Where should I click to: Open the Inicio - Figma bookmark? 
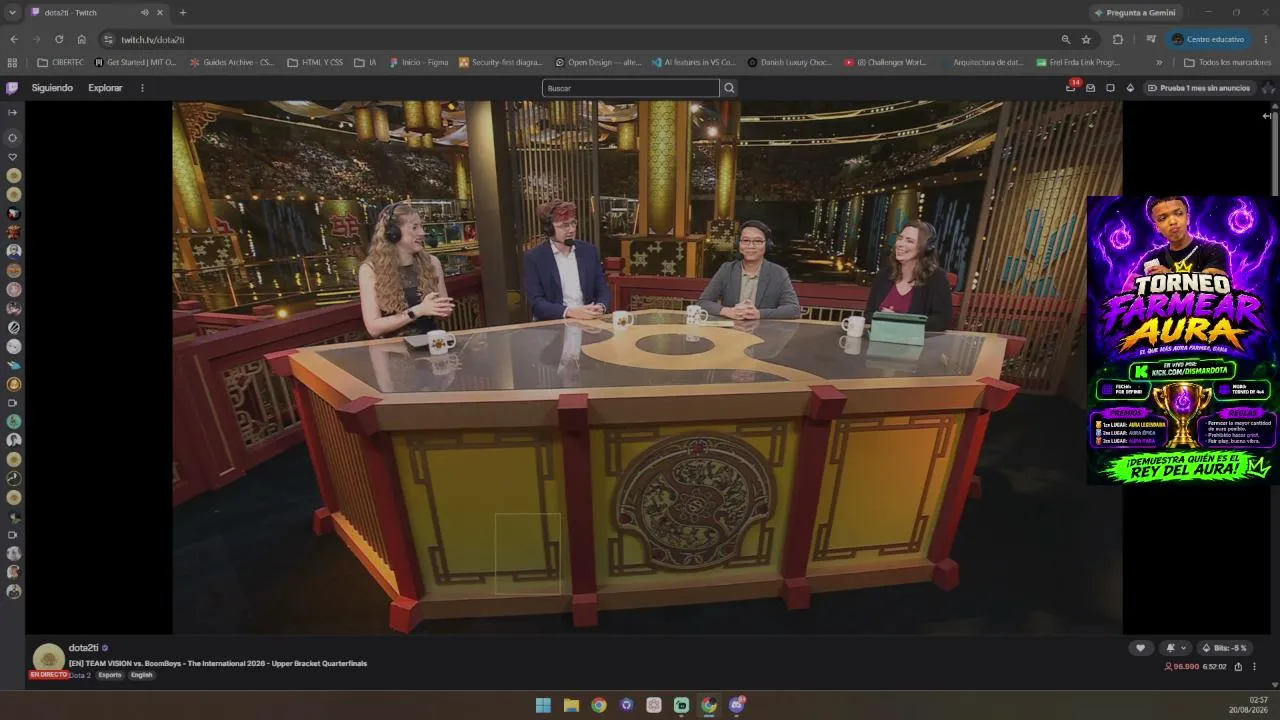coord(418,62)
